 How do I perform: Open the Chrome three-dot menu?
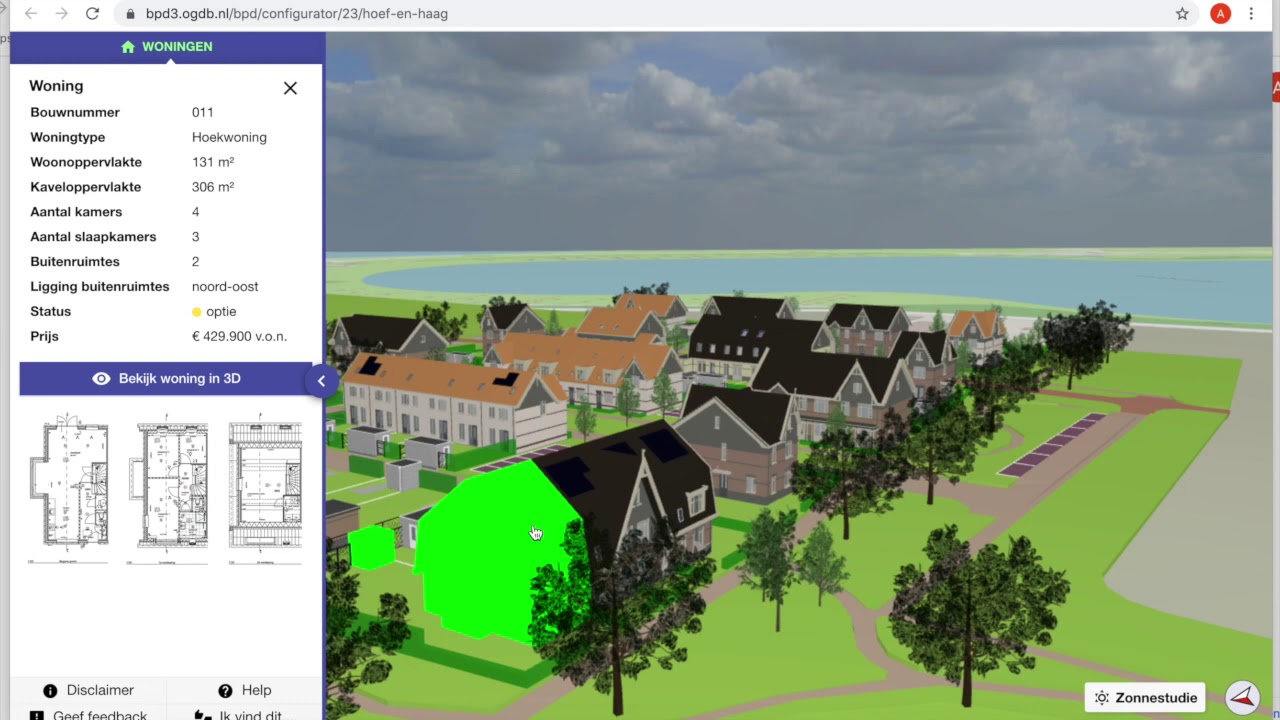[1252, 13]
